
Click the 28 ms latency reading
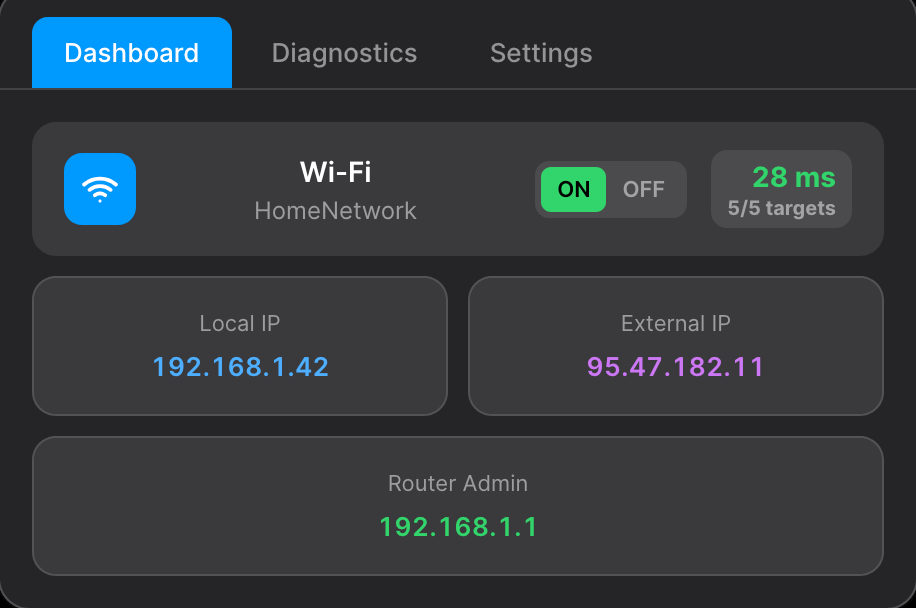tap(793, 177)
